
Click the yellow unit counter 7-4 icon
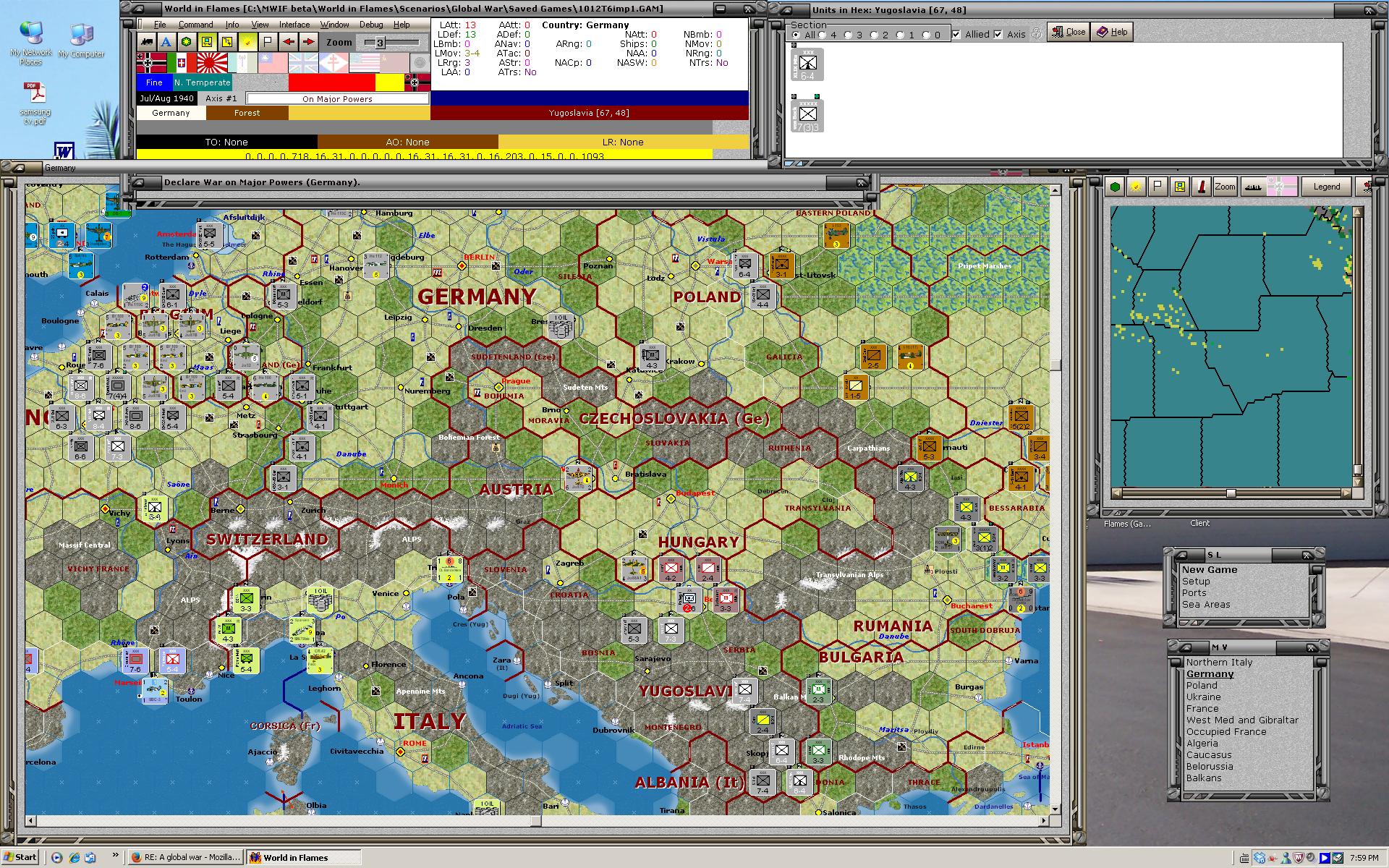tap(207, 42)
